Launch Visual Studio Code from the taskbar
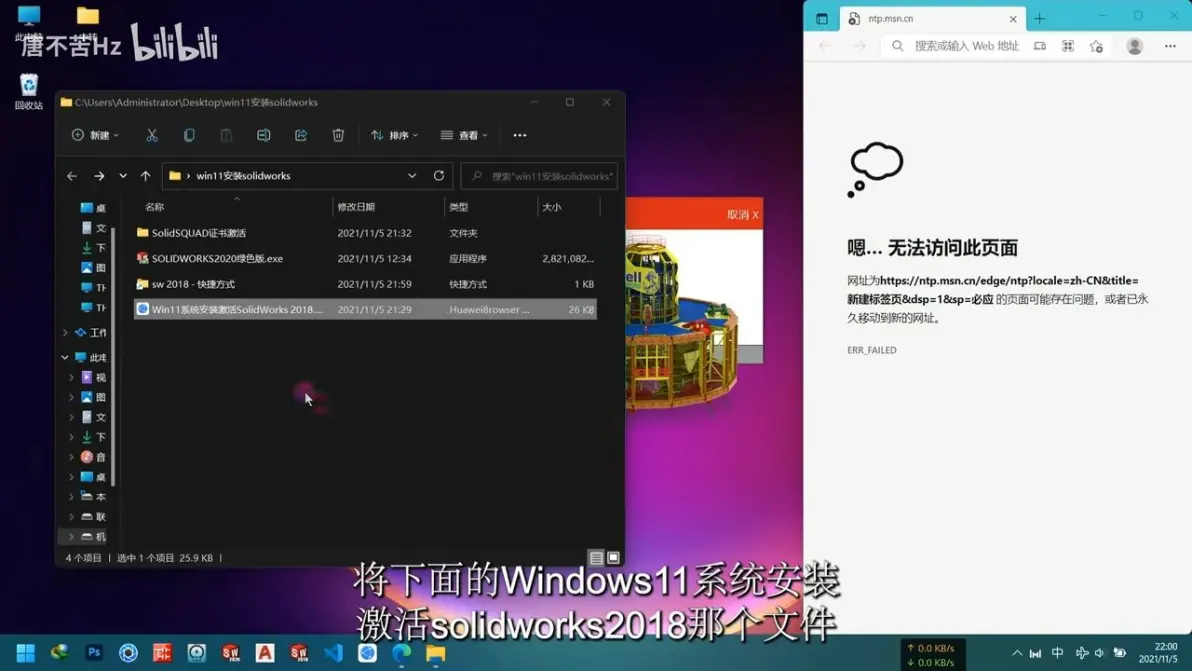 [332, 653]
